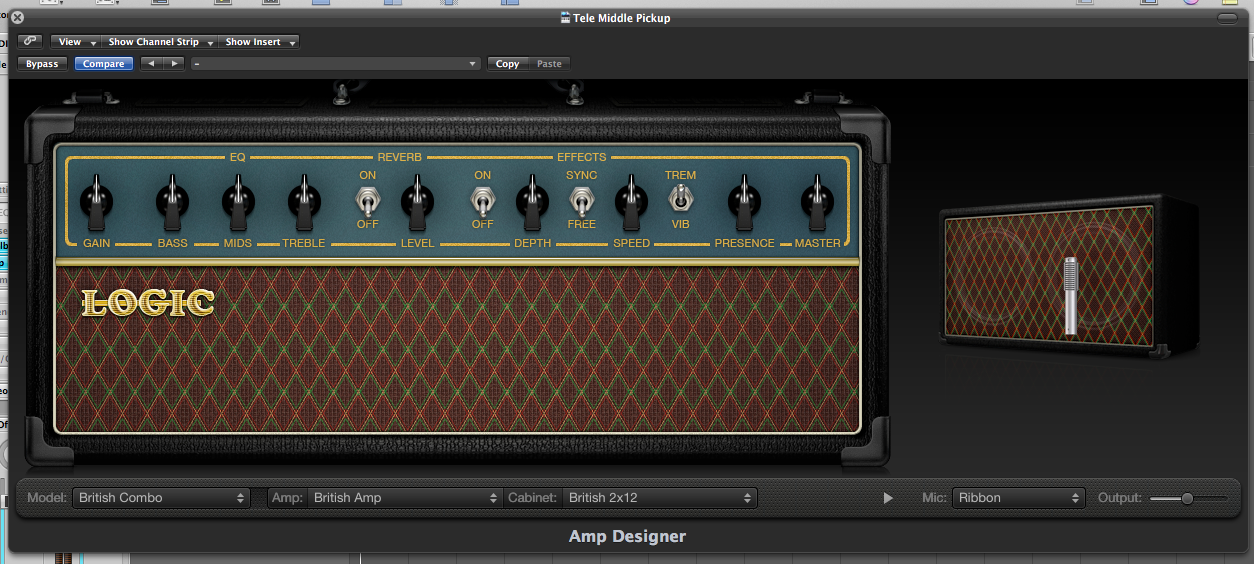Click the Mids knob

(238, 202)
